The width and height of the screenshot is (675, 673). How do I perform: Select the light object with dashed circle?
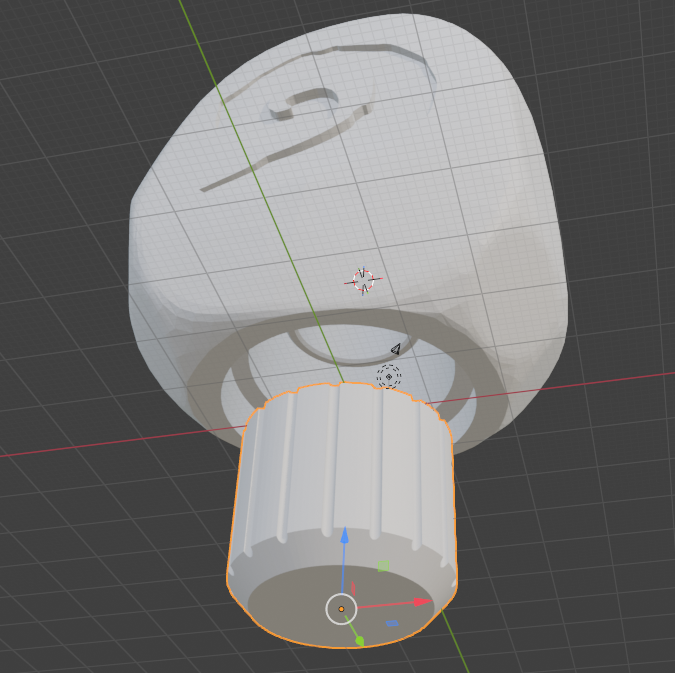click(389, 377)
